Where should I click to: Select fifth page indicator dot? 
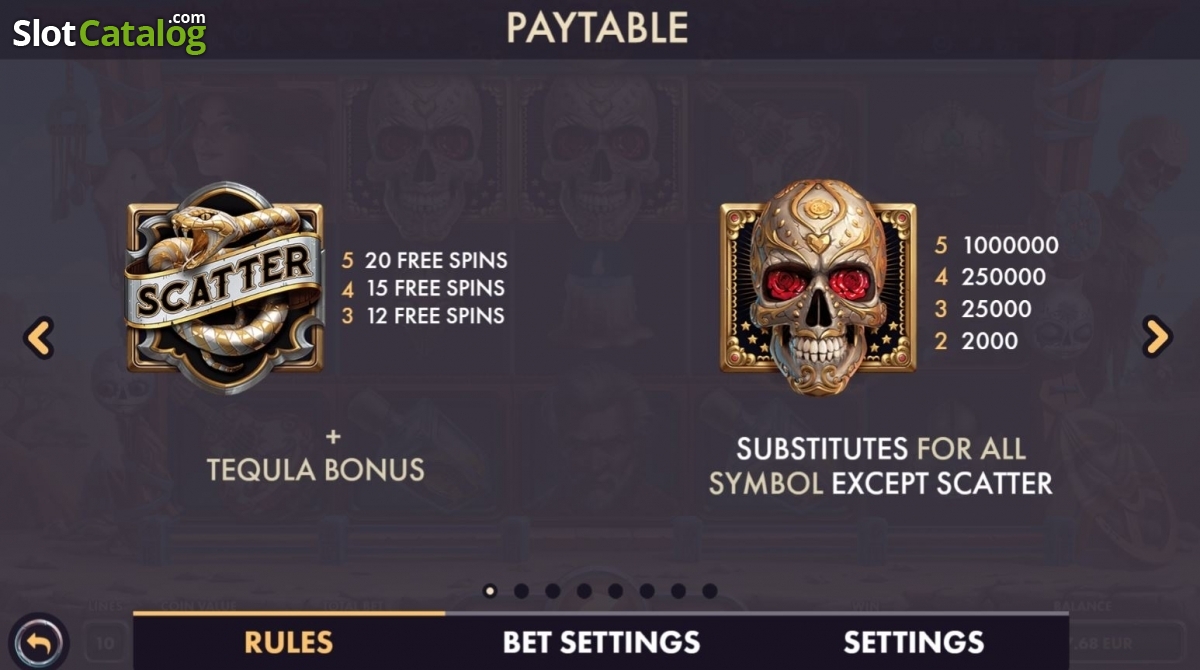point(615,591)
